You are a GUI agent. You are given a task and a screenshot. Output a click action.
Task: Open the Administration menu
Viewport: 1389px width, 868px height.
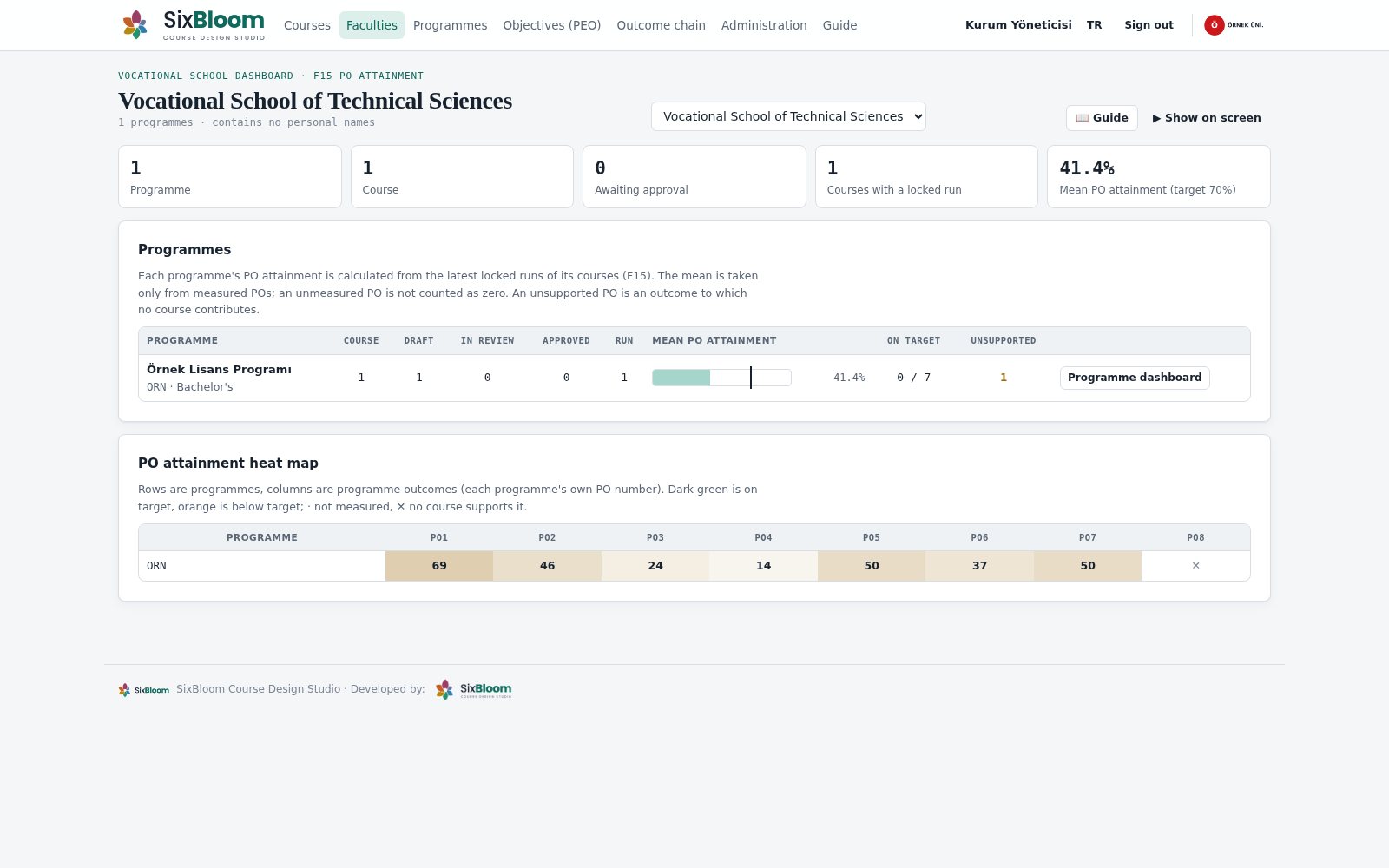pos(764,25)
